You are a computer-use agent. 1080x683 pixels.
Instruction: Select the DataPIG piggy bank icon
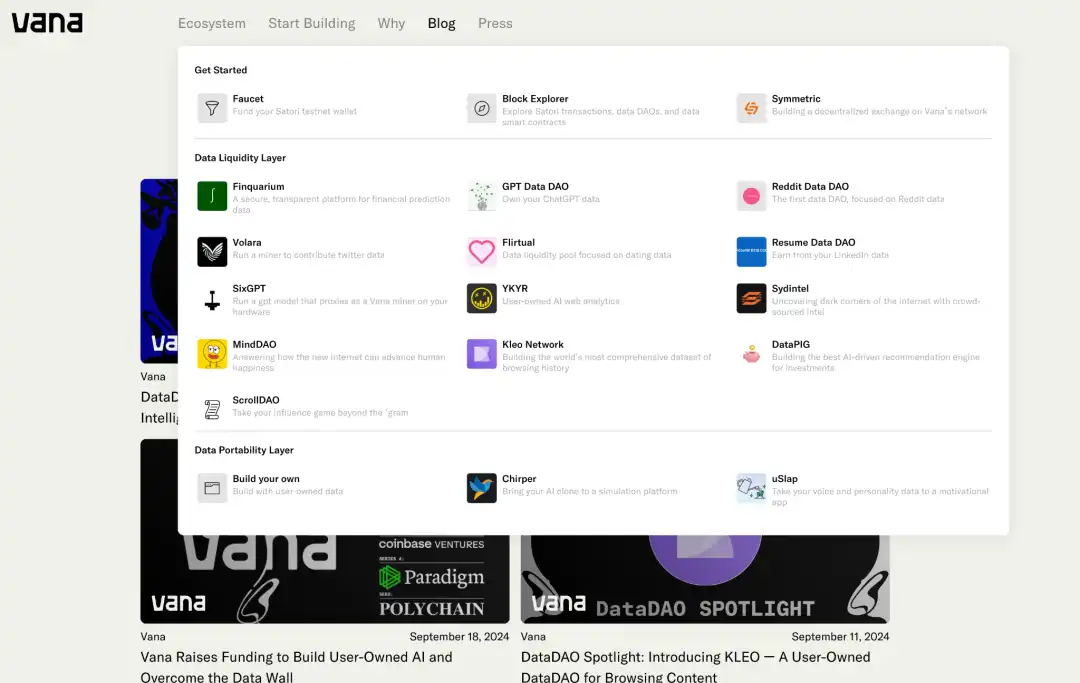click(751, 354)
